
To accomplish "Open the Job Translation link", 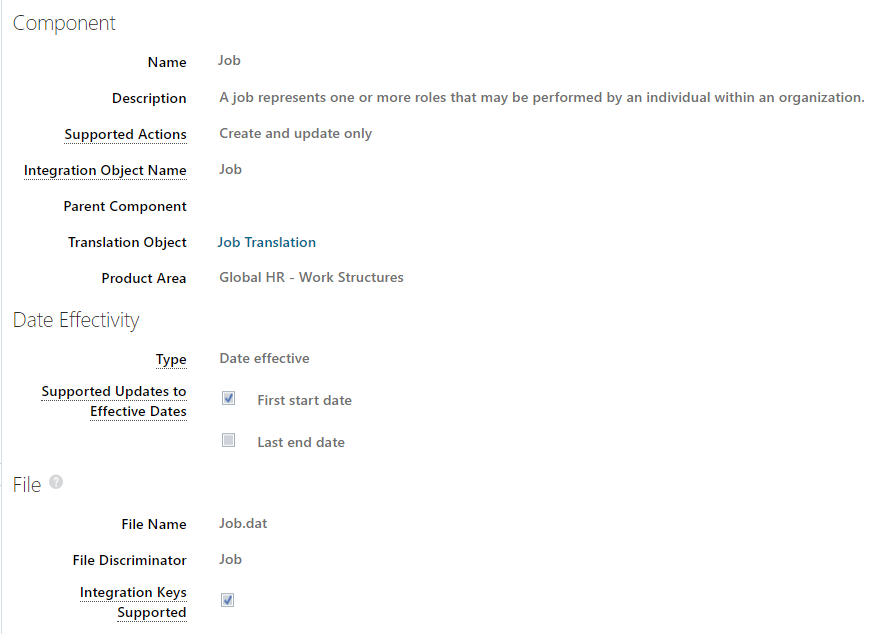I will pyautogui.click(x=267, y=242).
